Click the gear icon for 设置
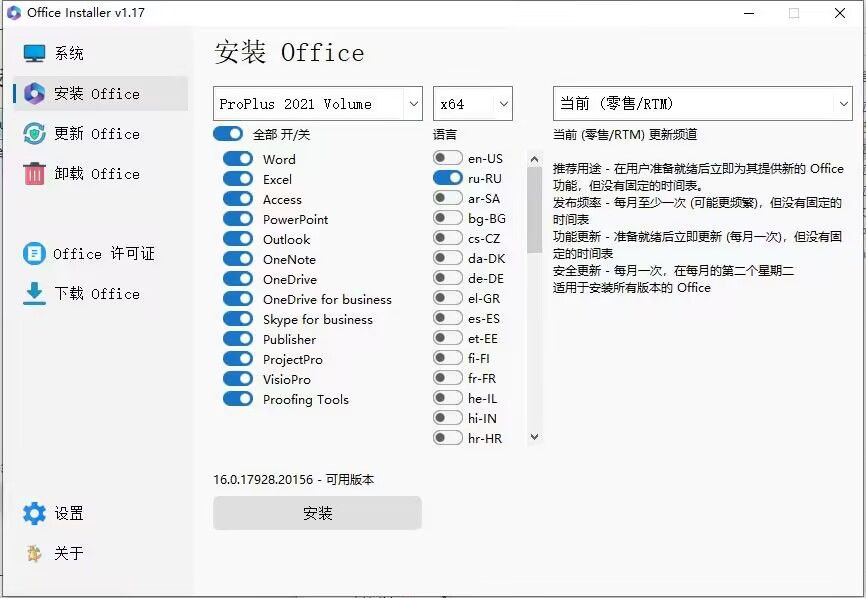The image size is (866, 598). click(x=34, y=514)
